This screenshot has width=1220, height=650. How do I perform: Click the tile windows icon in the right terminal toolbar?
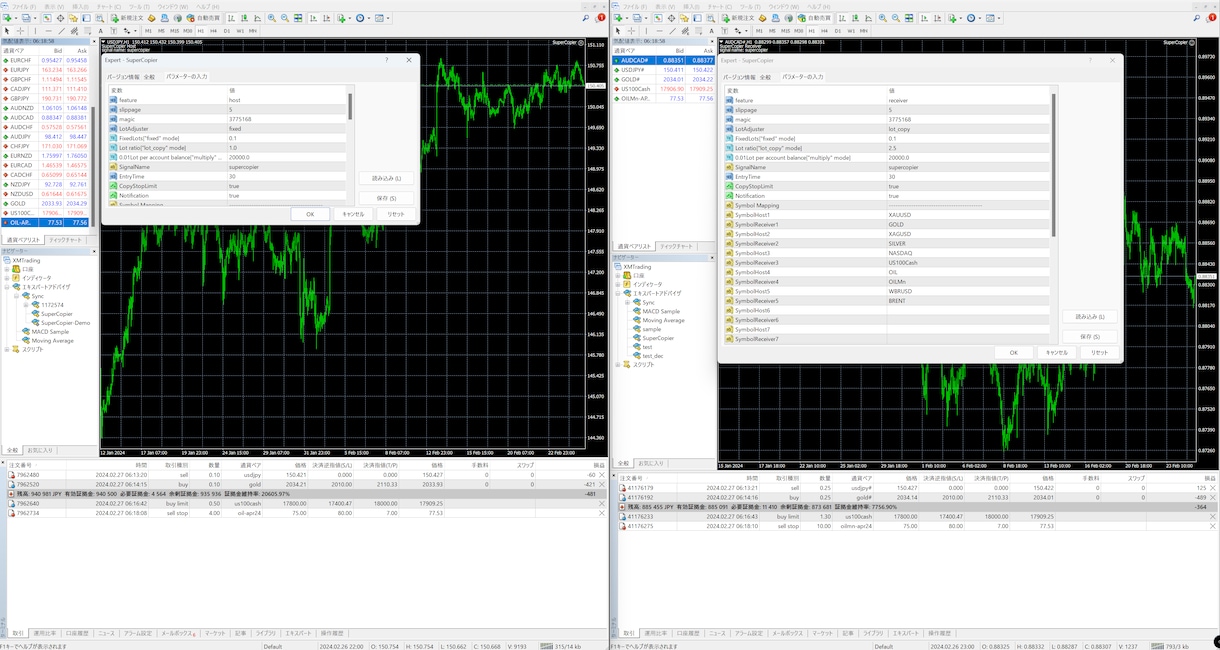point(909,18)
